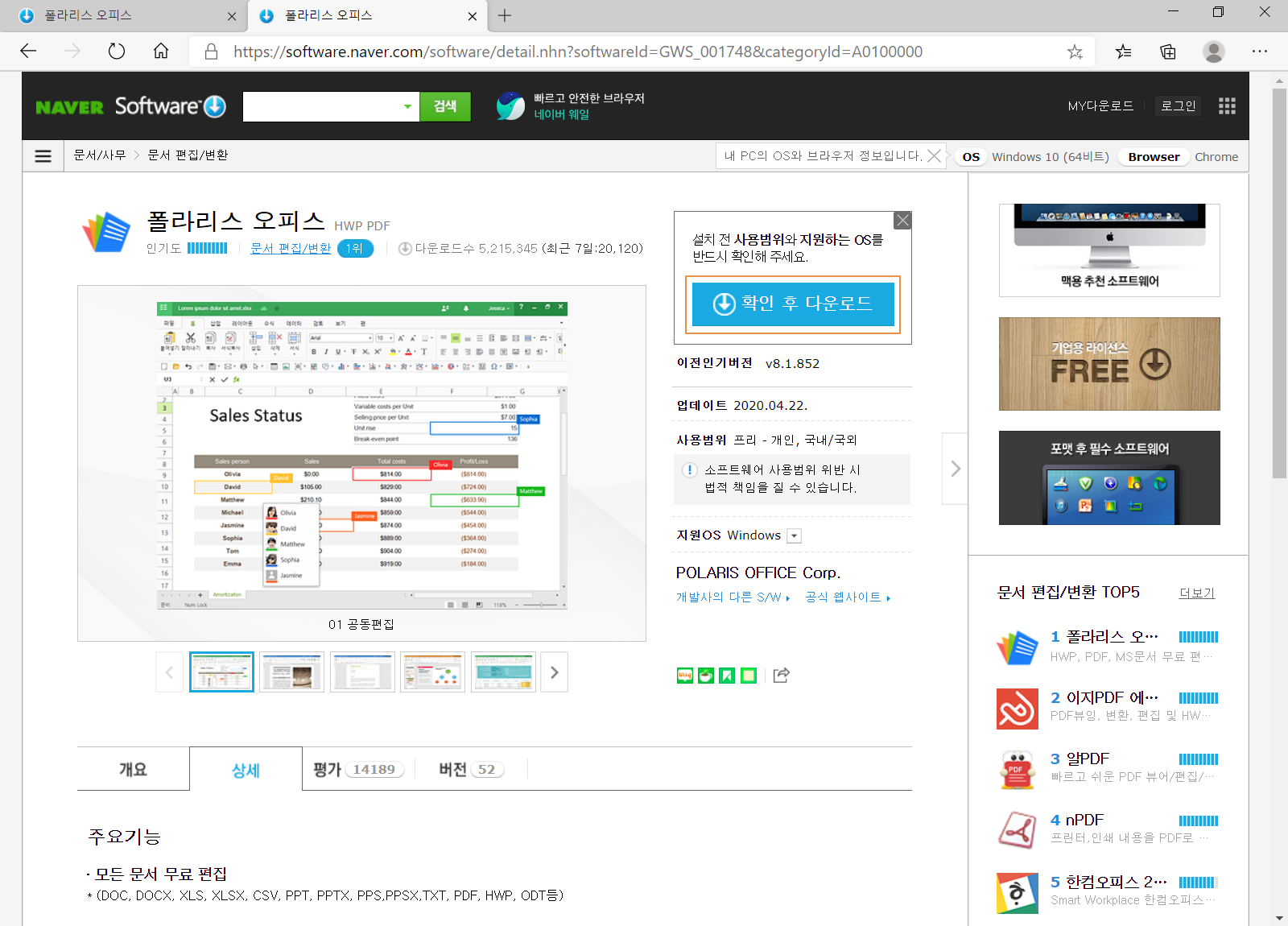Click the 검색 search button
Screen dimensions: 1288x926
pos(445,106)
